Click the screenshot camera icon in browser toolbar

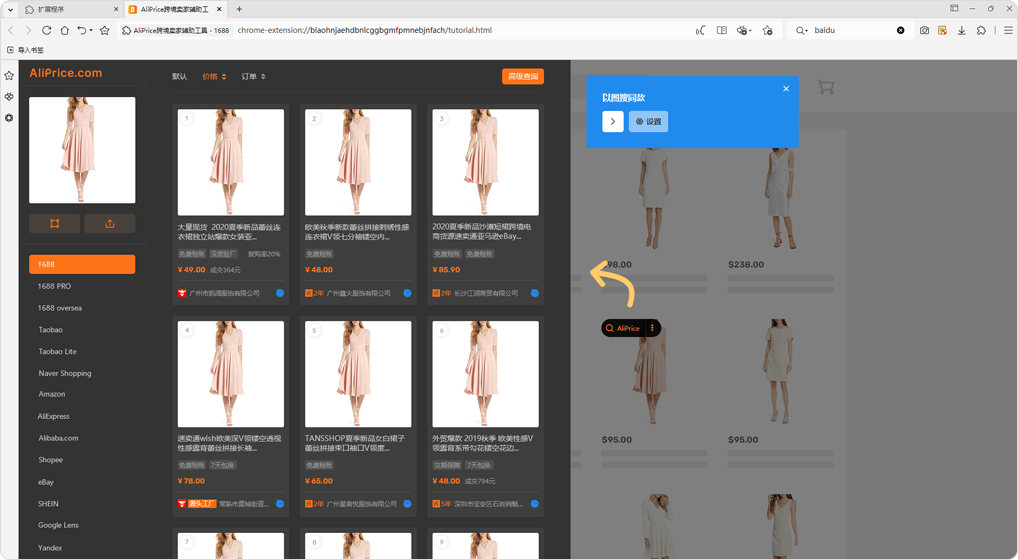click(924, 31)
